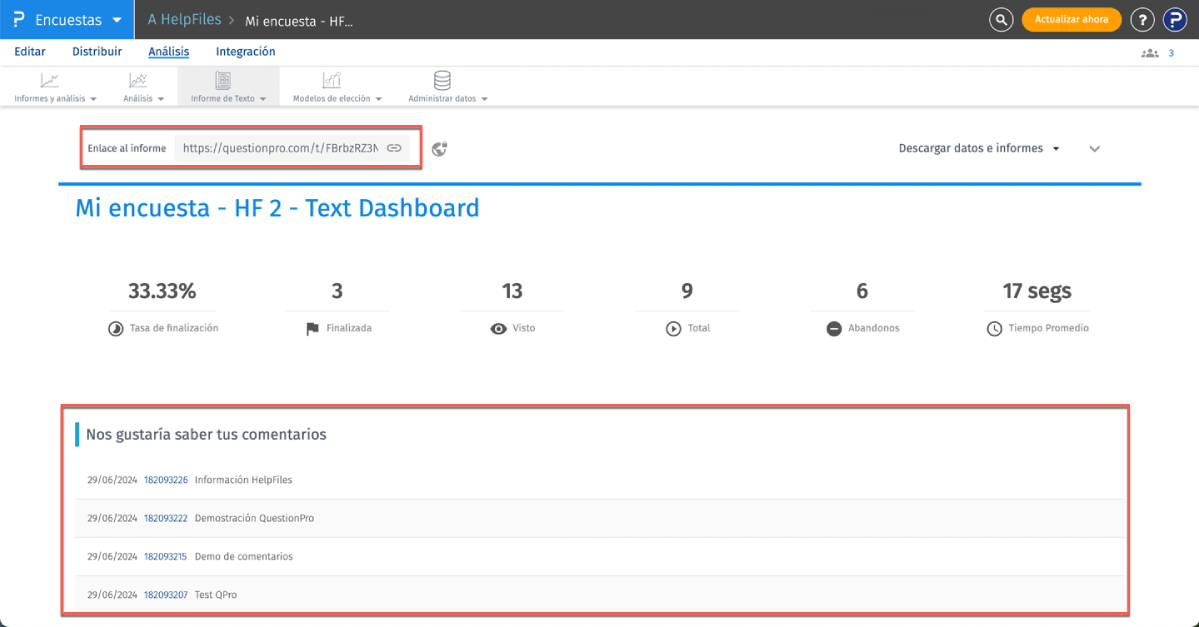
Task: Select the Editar tab
Action: pyautogui.click(x=30, y=52)
